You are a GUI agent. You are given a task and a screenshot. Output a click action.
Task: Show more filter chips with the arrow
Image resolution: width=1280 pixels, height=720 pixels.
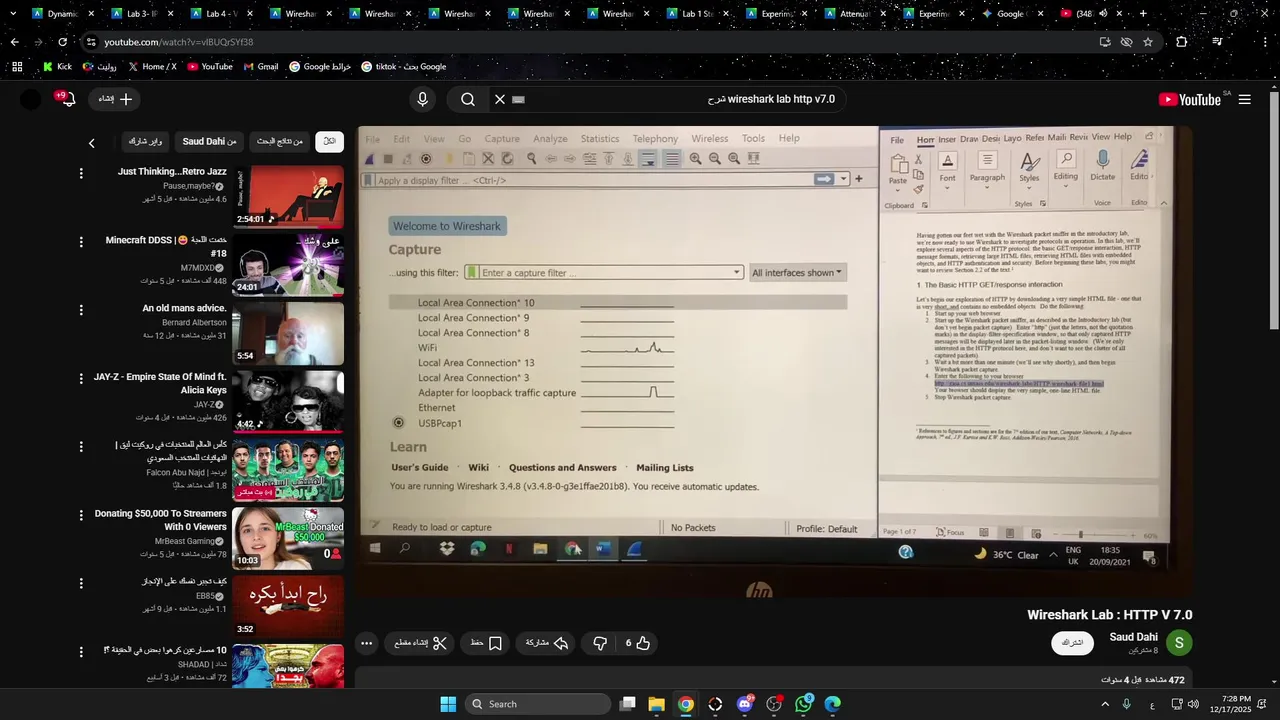(x=91, y=143)
